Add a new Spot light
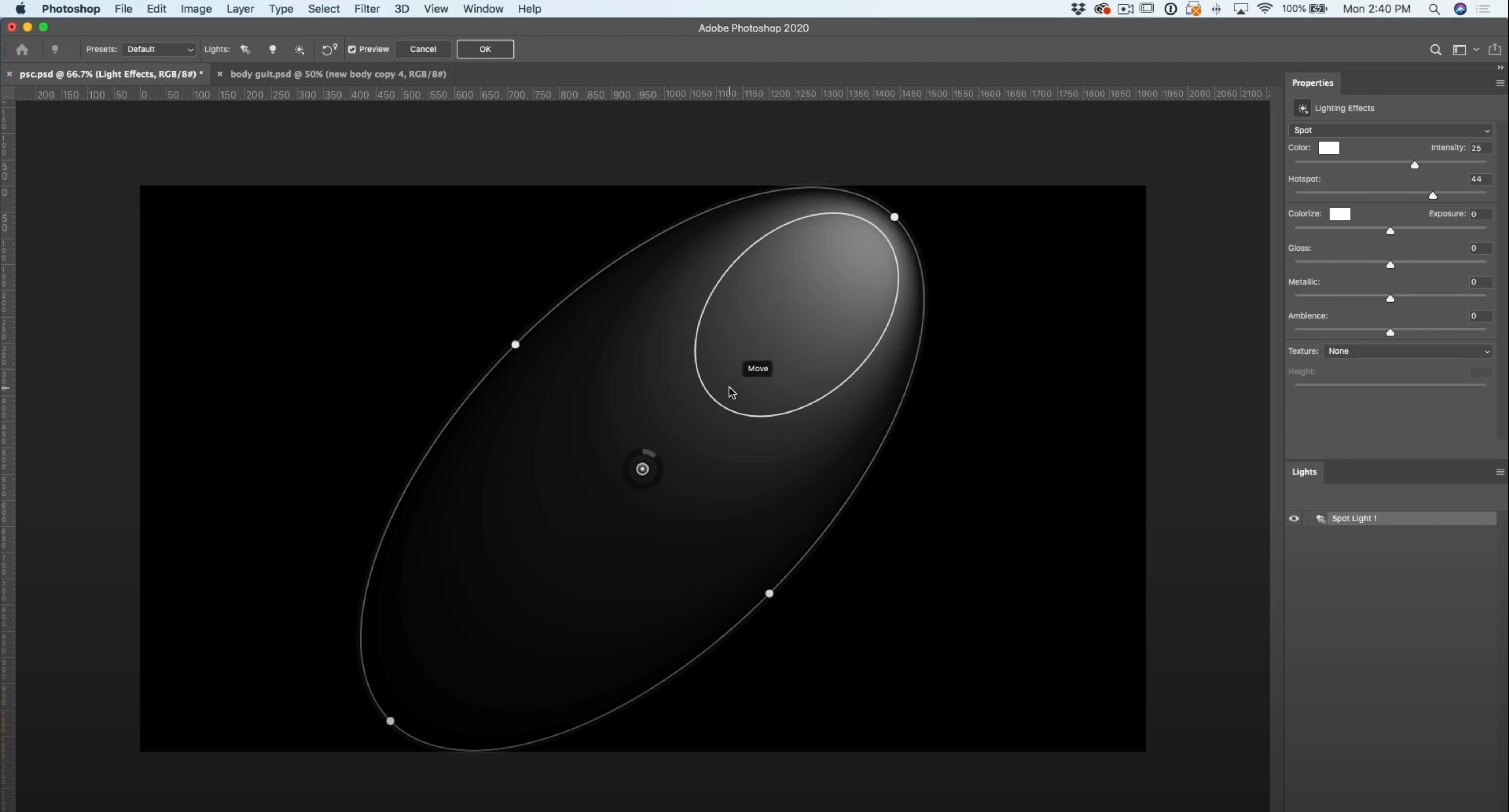 (x=245, y=50)
